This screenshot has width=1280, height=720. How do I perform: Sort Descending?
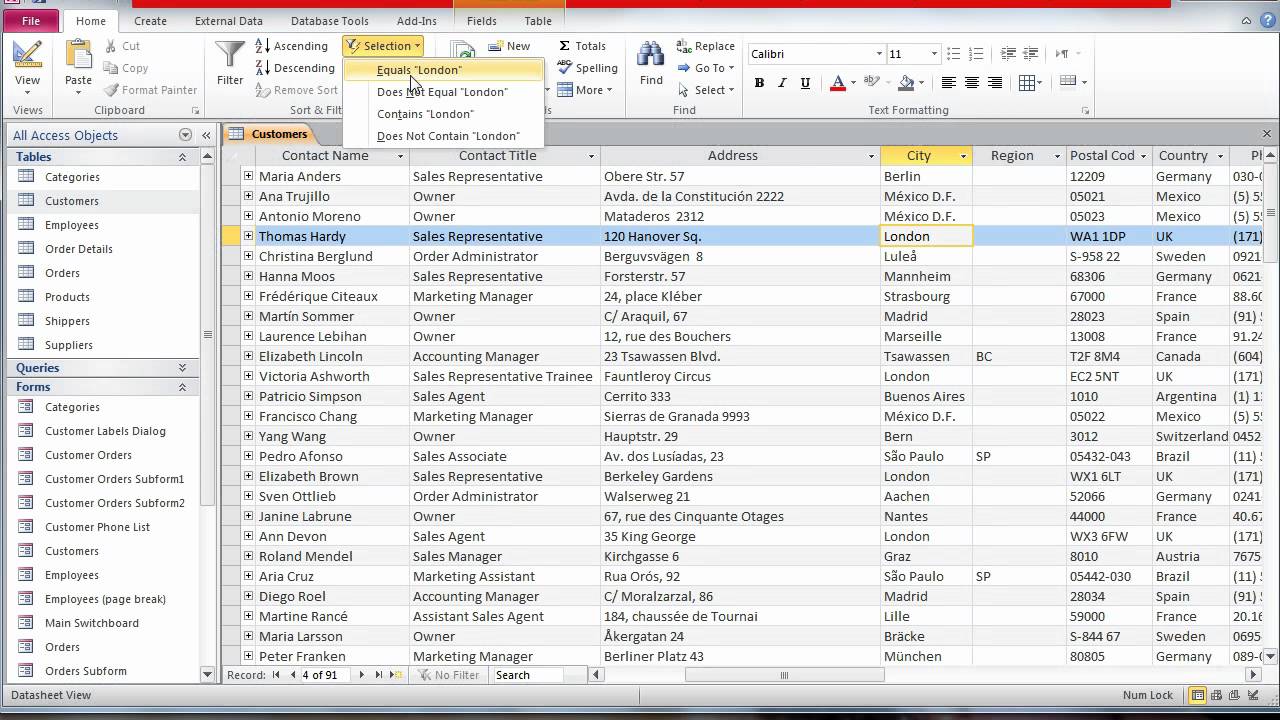tap(295, 68)
